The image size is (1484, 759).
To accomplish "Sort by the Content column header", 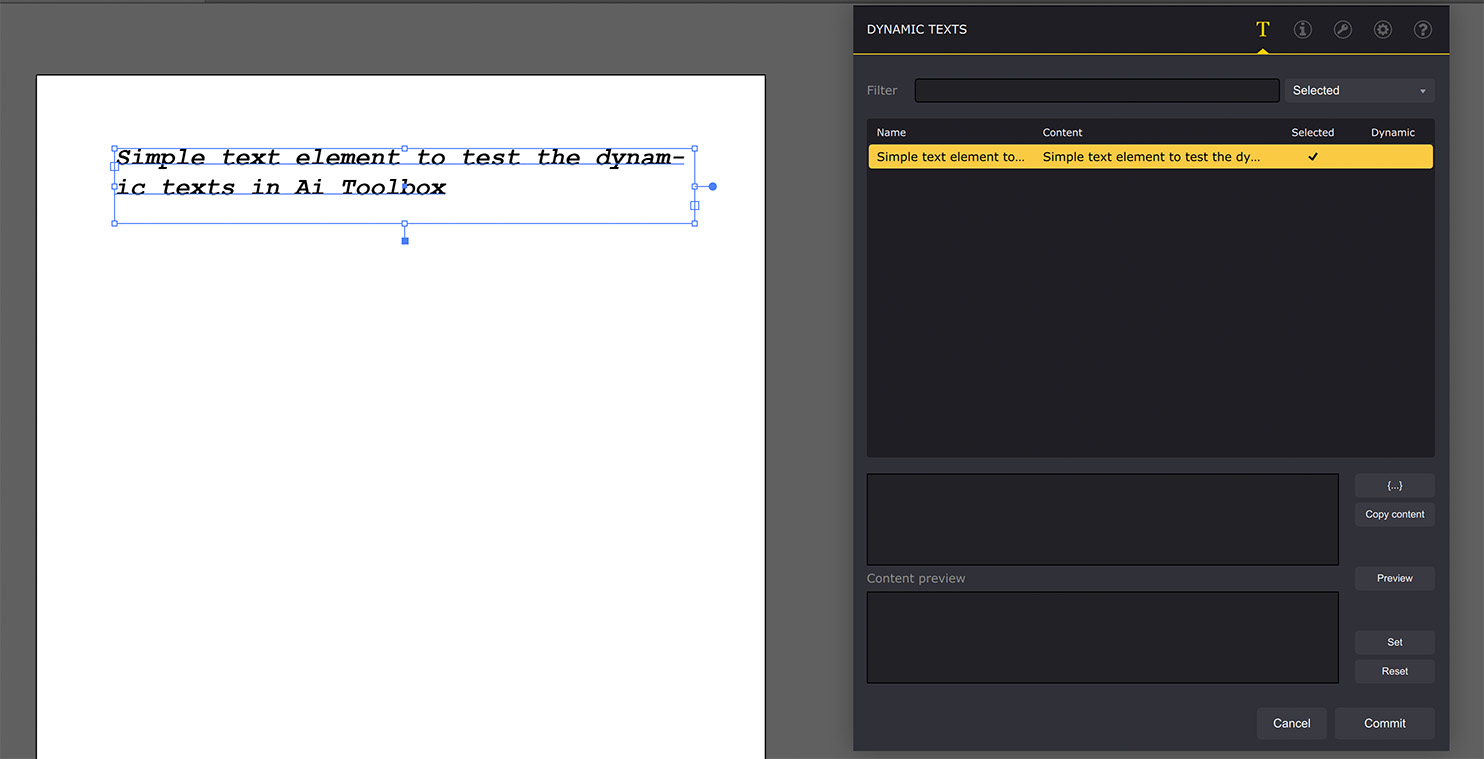I will tap(1062, 132).
